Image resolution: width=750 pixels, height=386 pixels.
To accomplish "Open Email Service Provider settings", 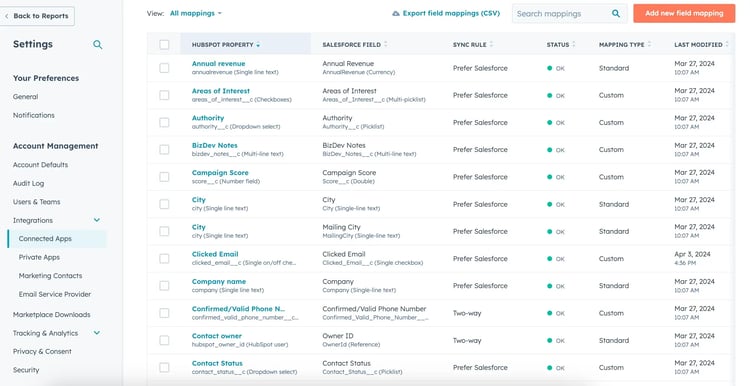I will pos(55,295).
